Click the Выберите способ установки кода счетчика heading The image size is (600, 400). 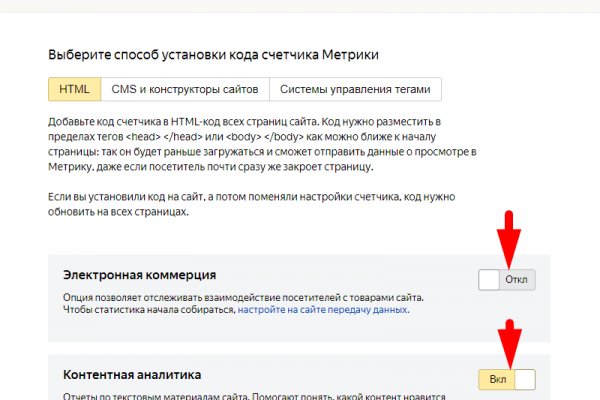click(x=213, y=55)
